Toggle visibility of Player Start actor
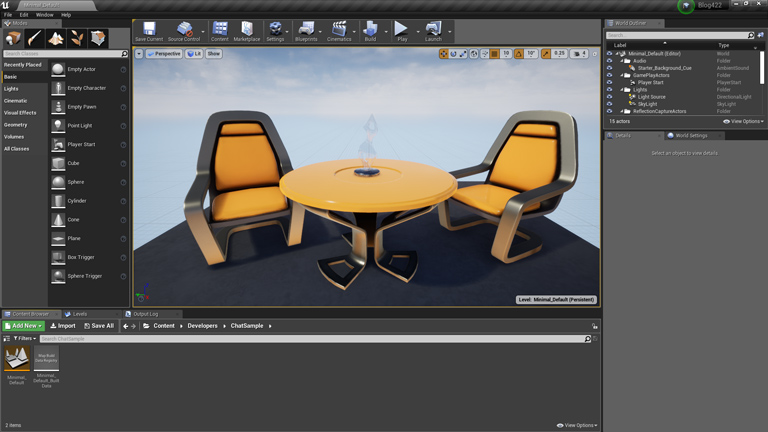The image size is (768, 432). pos(609,83)
